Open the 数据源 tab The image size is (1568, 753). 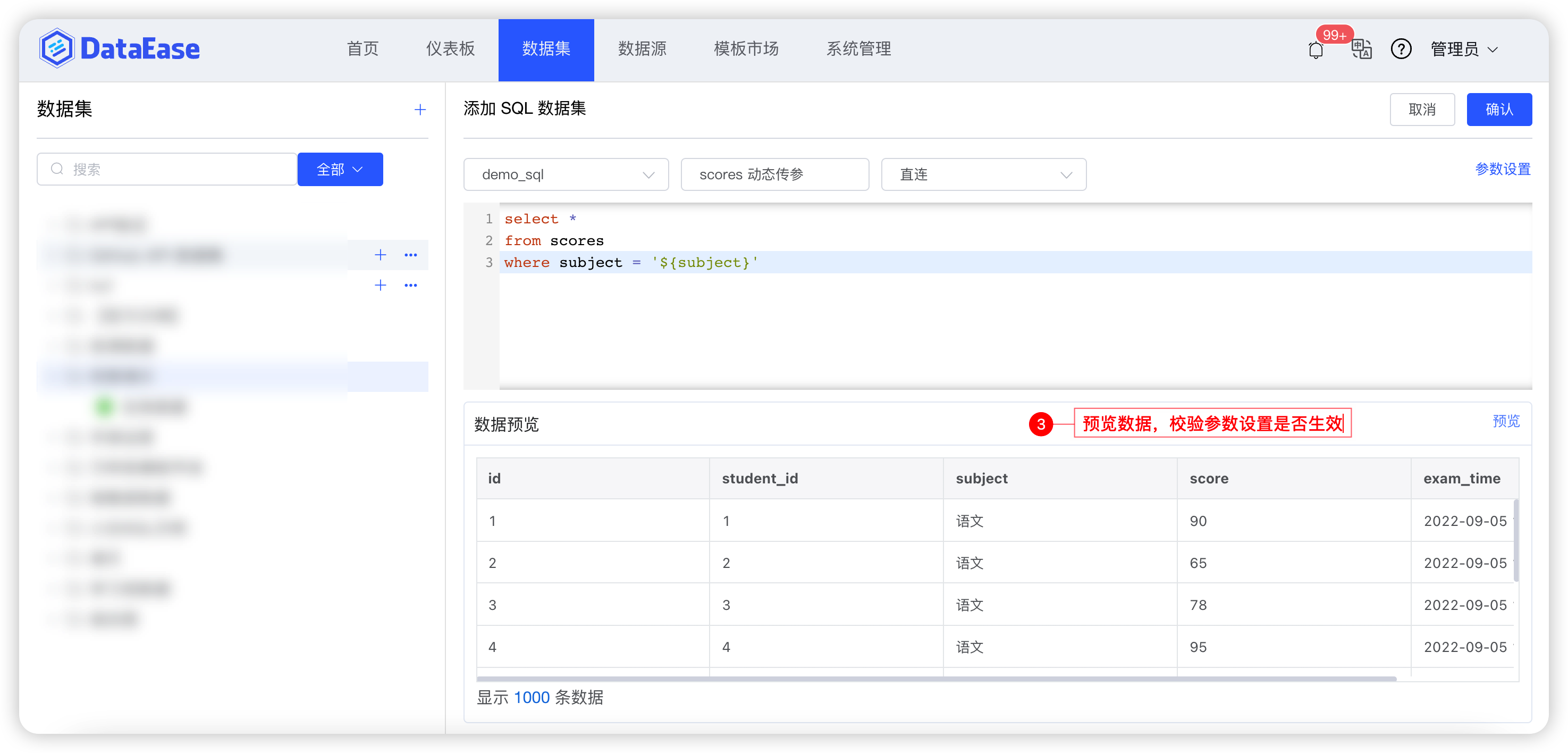(x=642, y=49)
